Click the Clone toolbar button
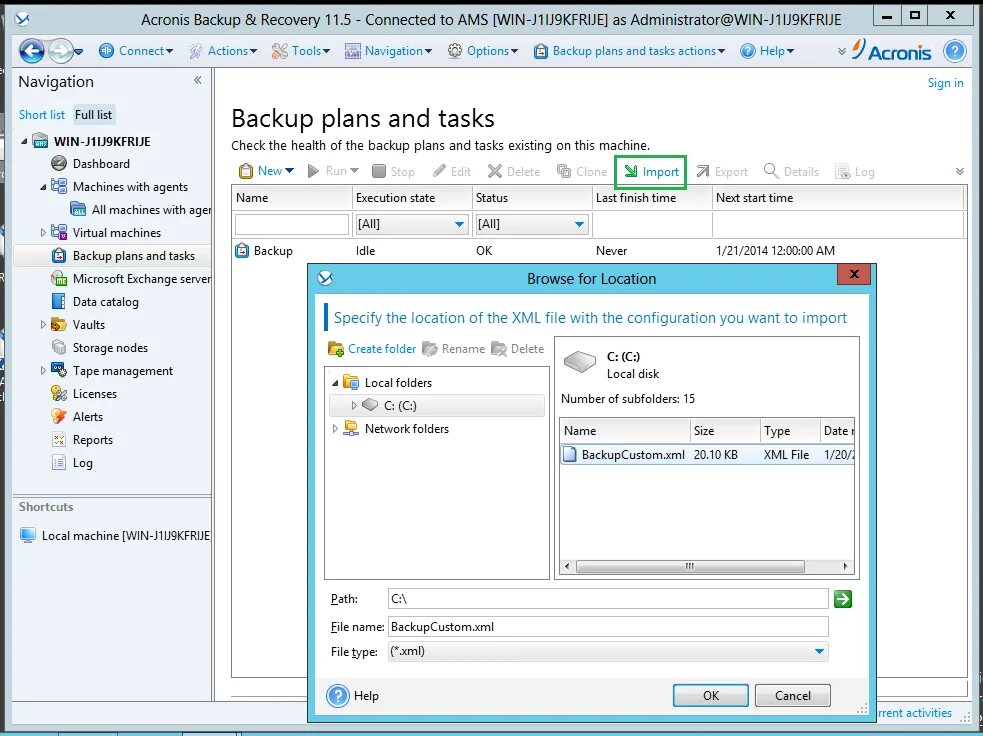 click(x=582, y=171)
